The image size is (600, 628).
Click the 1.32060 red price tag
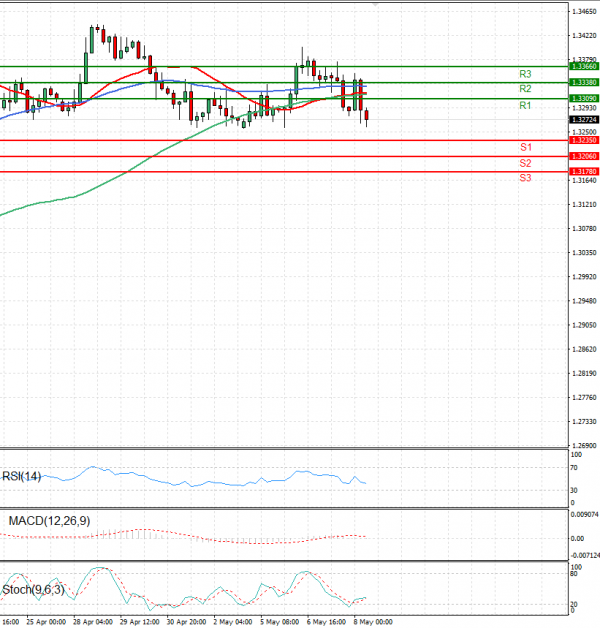583,157
